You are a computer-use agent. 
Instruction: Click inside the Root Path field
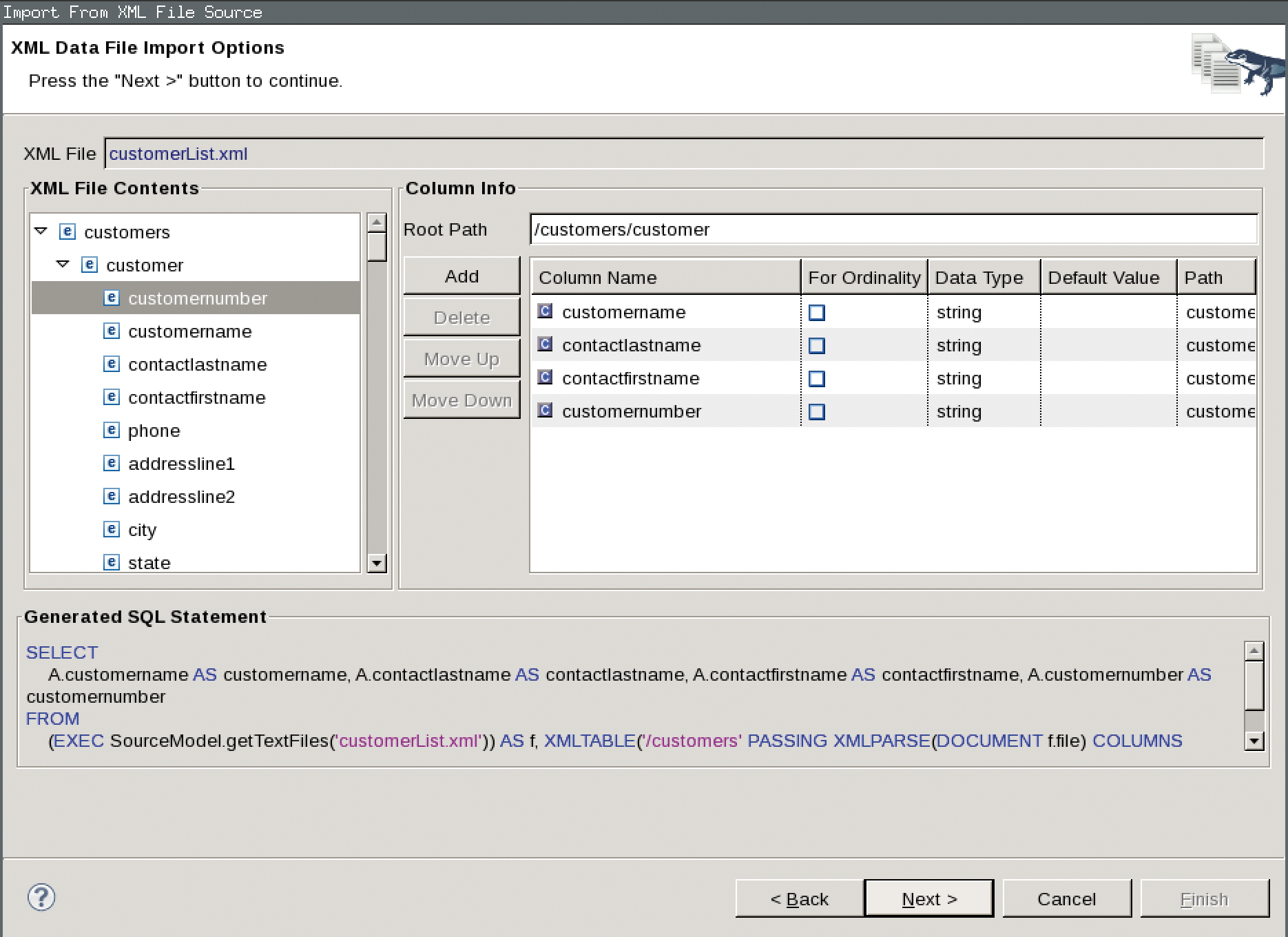tap(889, 229)
